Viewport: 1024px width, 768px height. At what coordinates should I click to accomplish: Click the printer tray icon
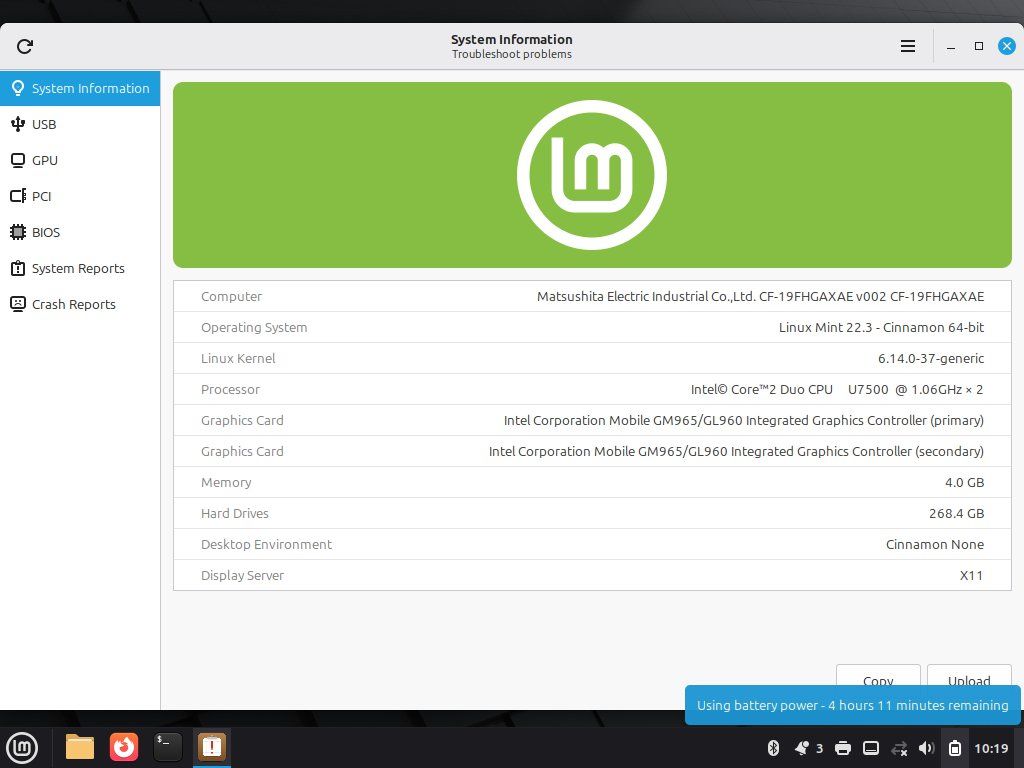(x=843, y=748)
